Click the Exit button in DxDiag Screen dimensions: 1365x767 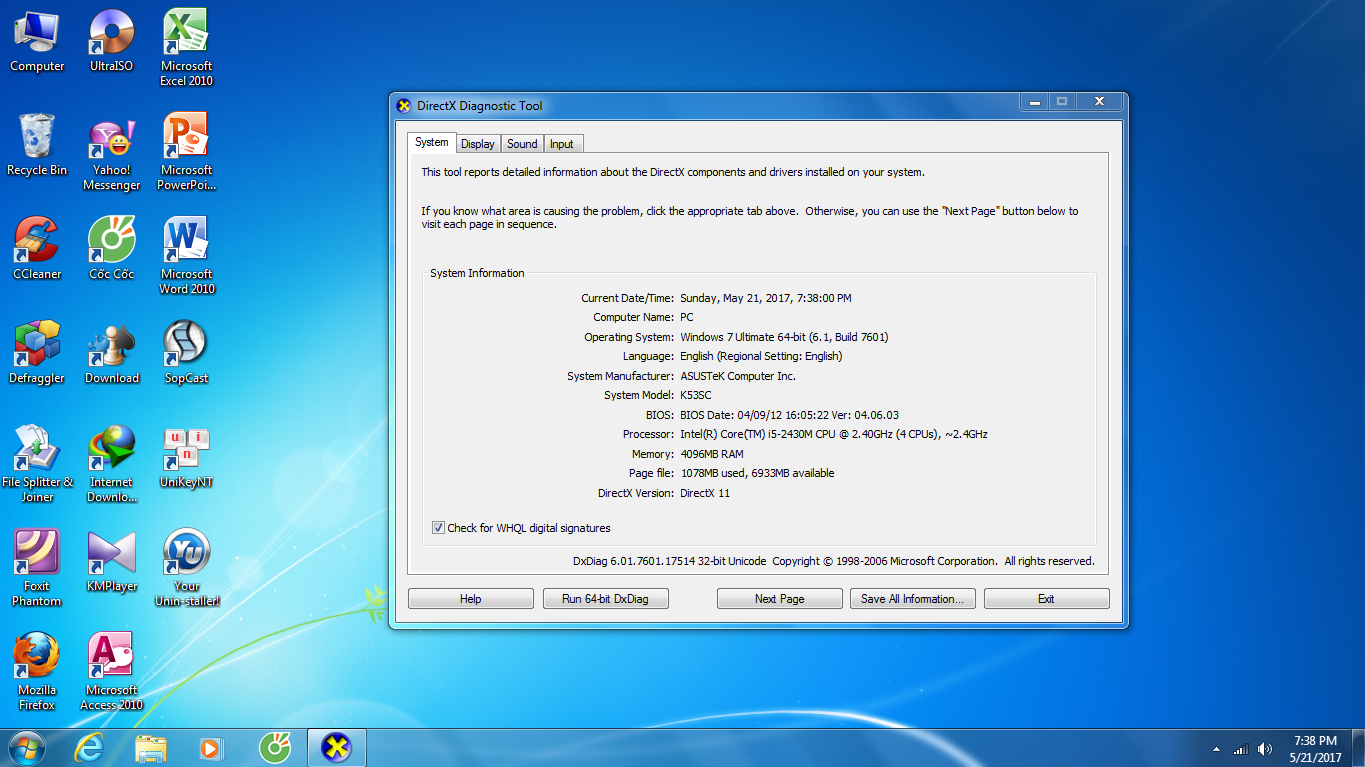coord(1046,599)
